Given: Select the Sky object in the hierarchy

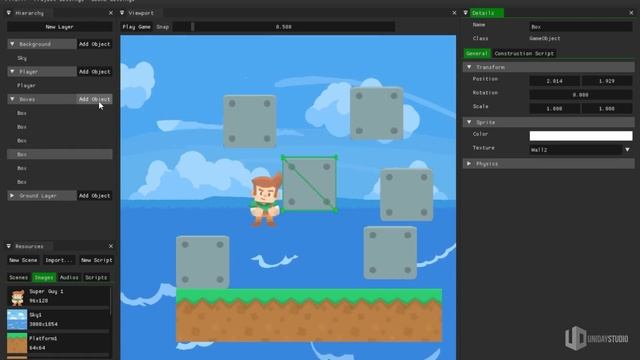Looking at the screenshot, I should (22, 58).
